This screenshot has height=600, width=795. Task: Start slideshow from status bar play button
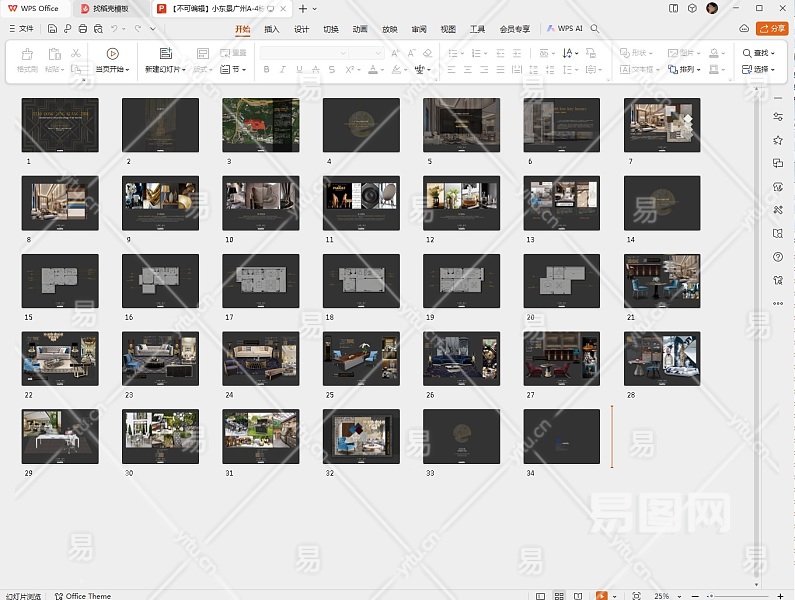(x=601, y=596)
